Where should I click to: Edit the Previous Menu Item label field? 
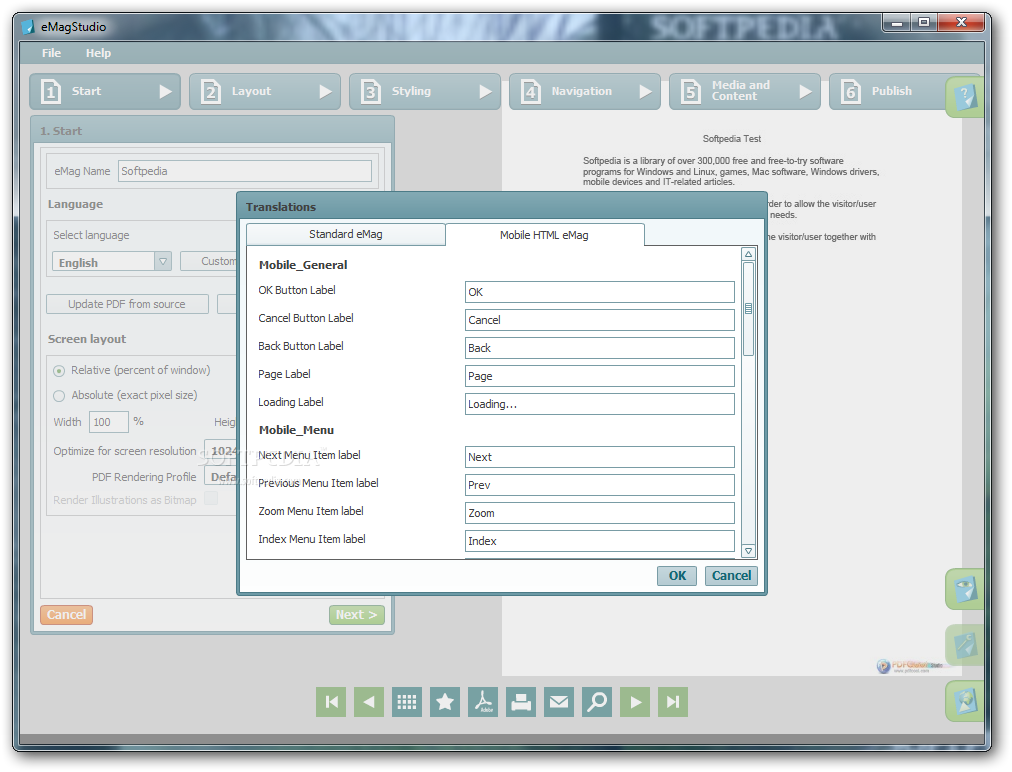[x=600, y=485]
